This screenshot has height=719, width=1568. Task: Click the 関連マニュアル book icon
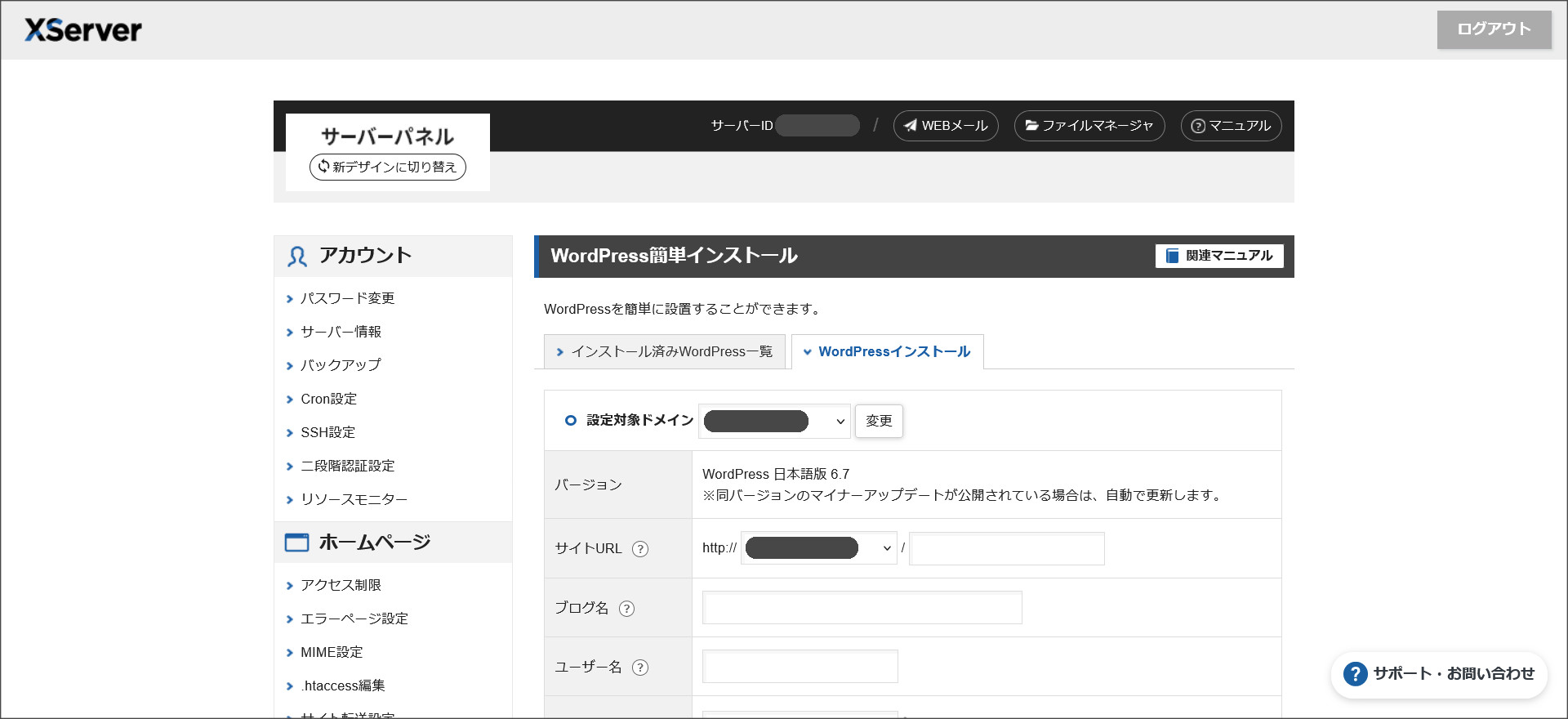pyautogui.click(x=1172, y=256)
